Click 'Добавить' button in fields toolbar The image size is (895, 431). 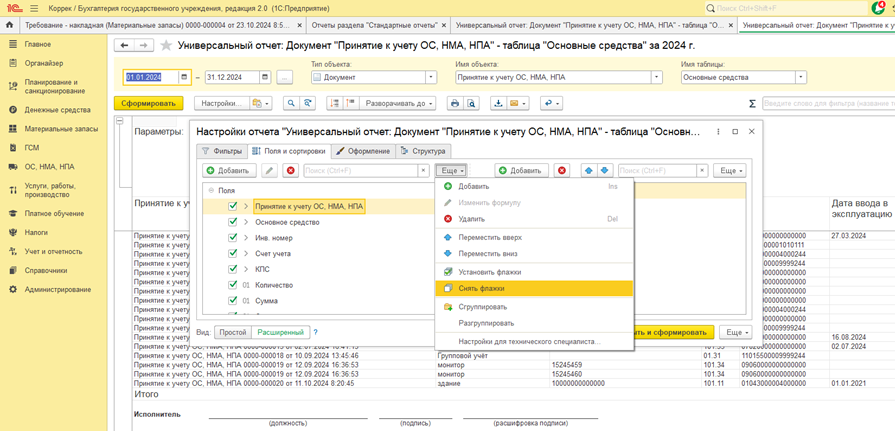(228, 171)
